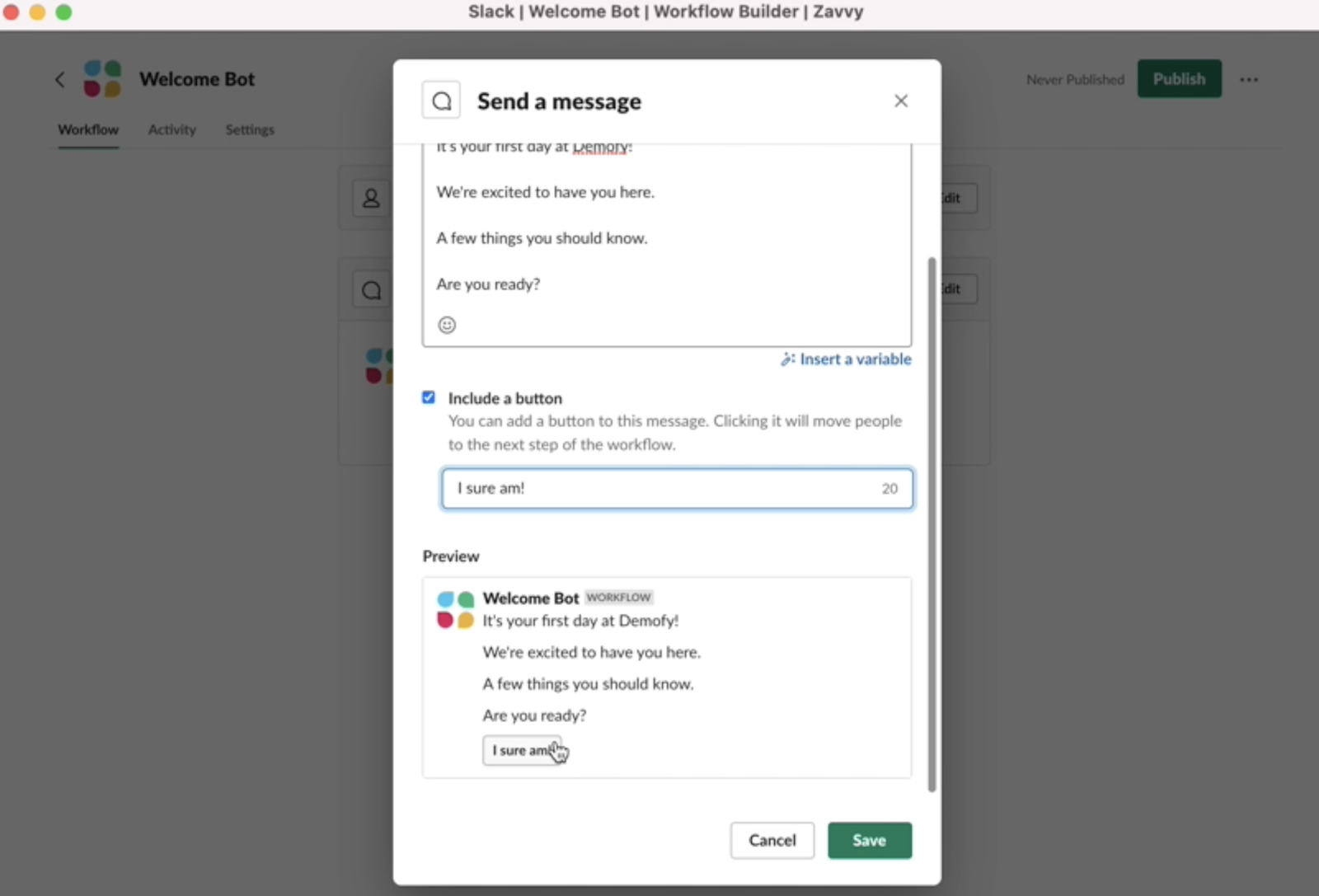Viewport: 1319px width, 896px height.
Task: Open the emoji picker in the message editor
Action: 447,324
